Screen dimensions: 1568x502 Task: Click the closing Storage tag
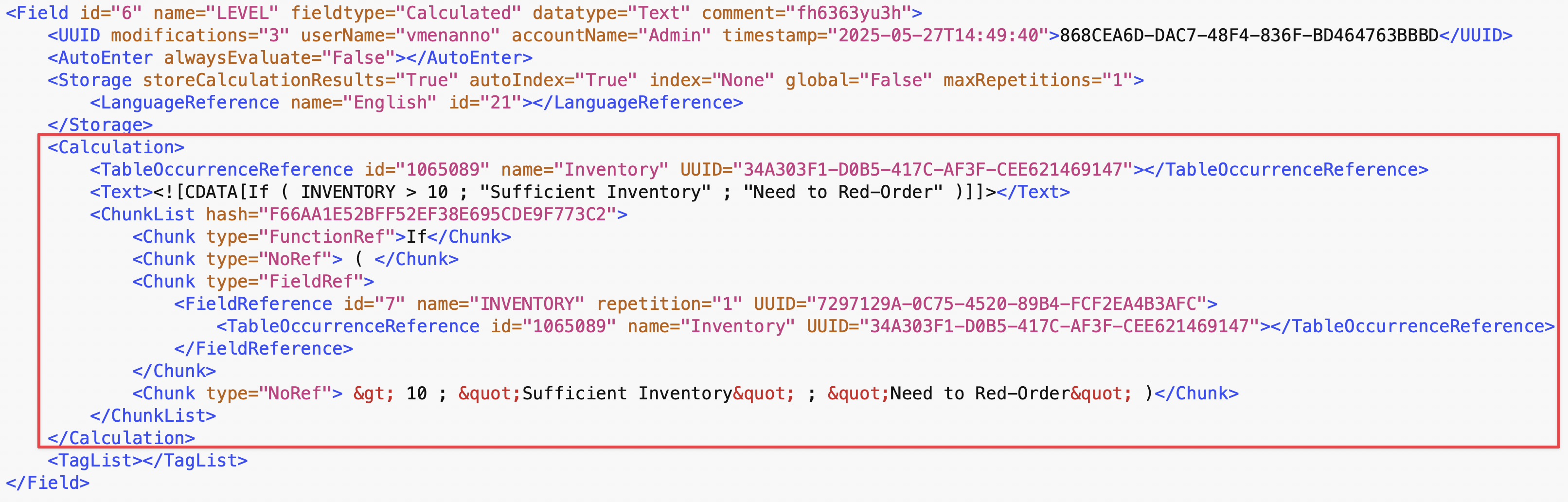[100, 125]
